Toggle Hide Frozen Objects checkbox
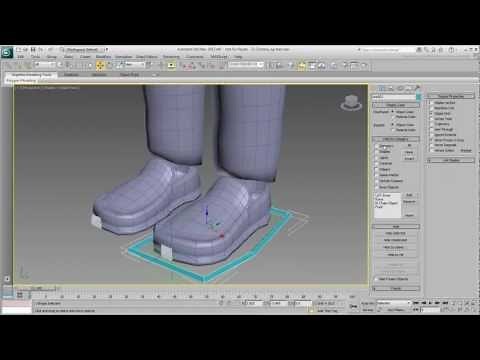 [376, 279]
